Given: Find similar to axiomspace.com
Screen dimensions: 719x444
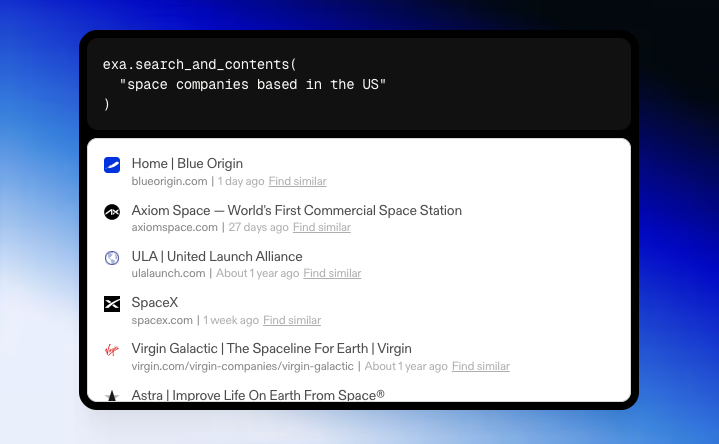Looking at the screenshot, I should point(322,227).
